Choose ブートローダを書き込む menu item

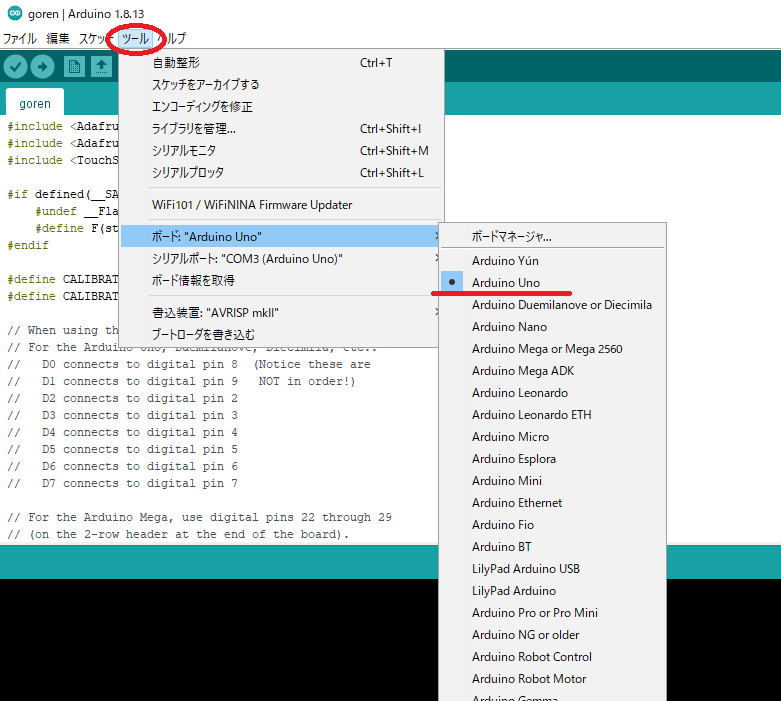[x=280, y=334]
